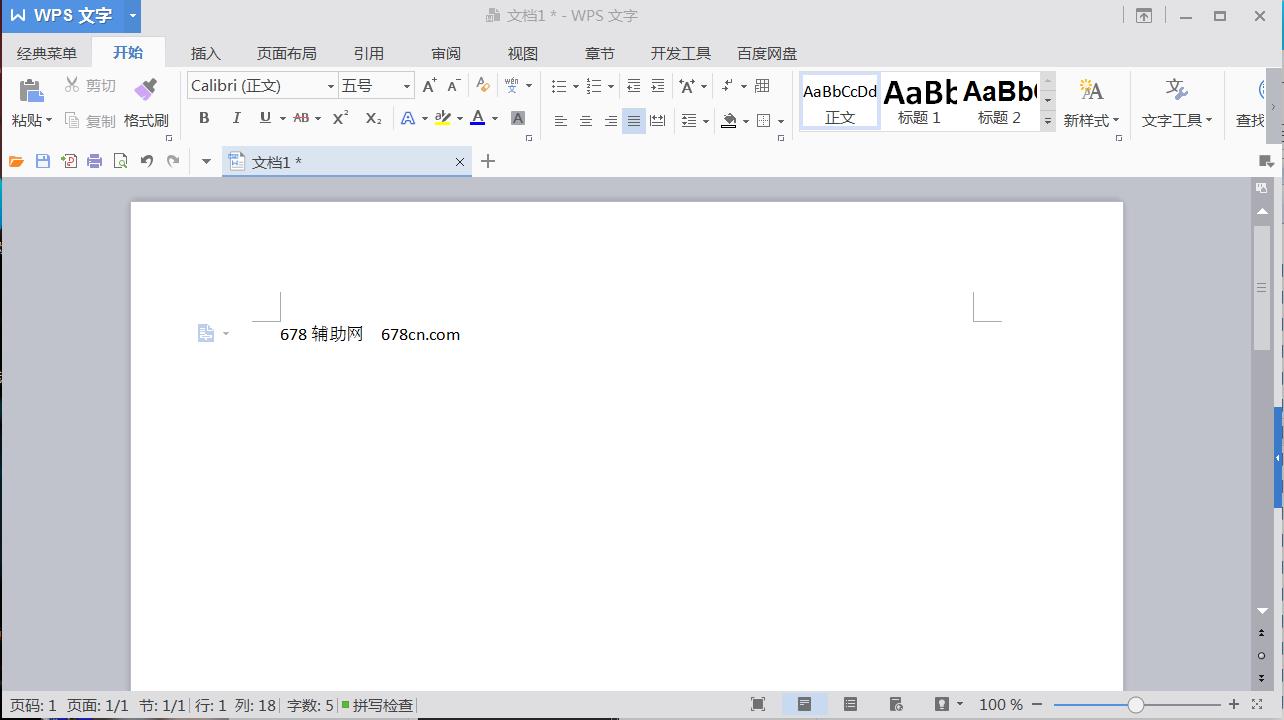
Task: Click the New Style (新样式) icon
Action: pos(1091,90)
